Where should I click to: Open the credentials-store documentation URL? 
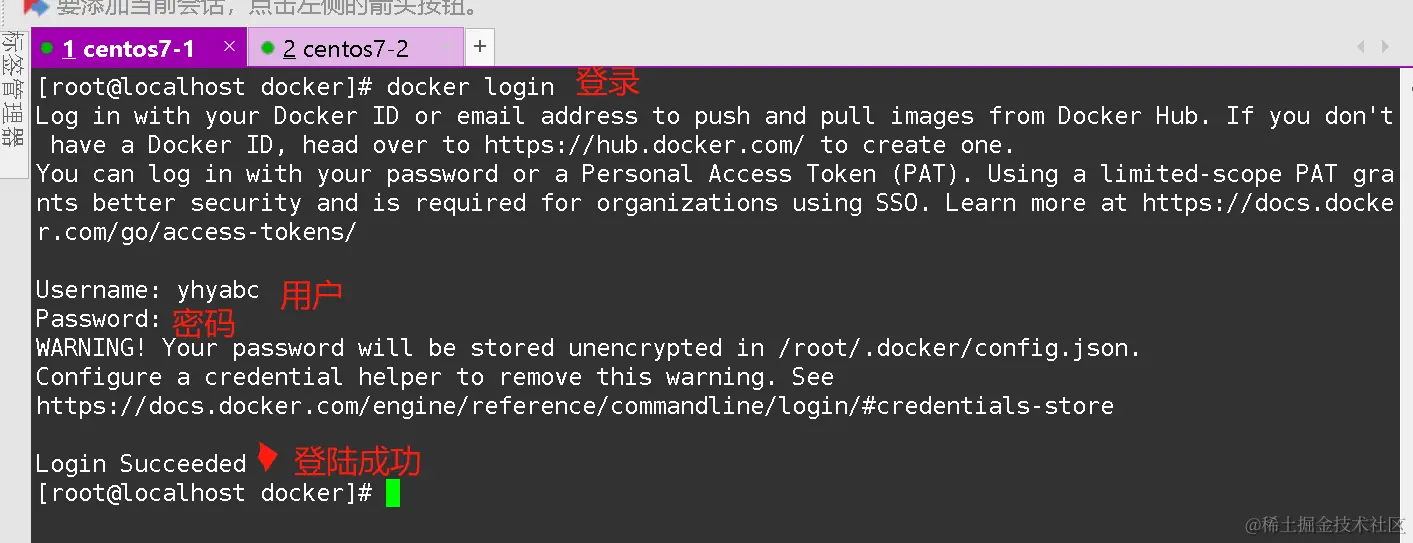(575, 406)
